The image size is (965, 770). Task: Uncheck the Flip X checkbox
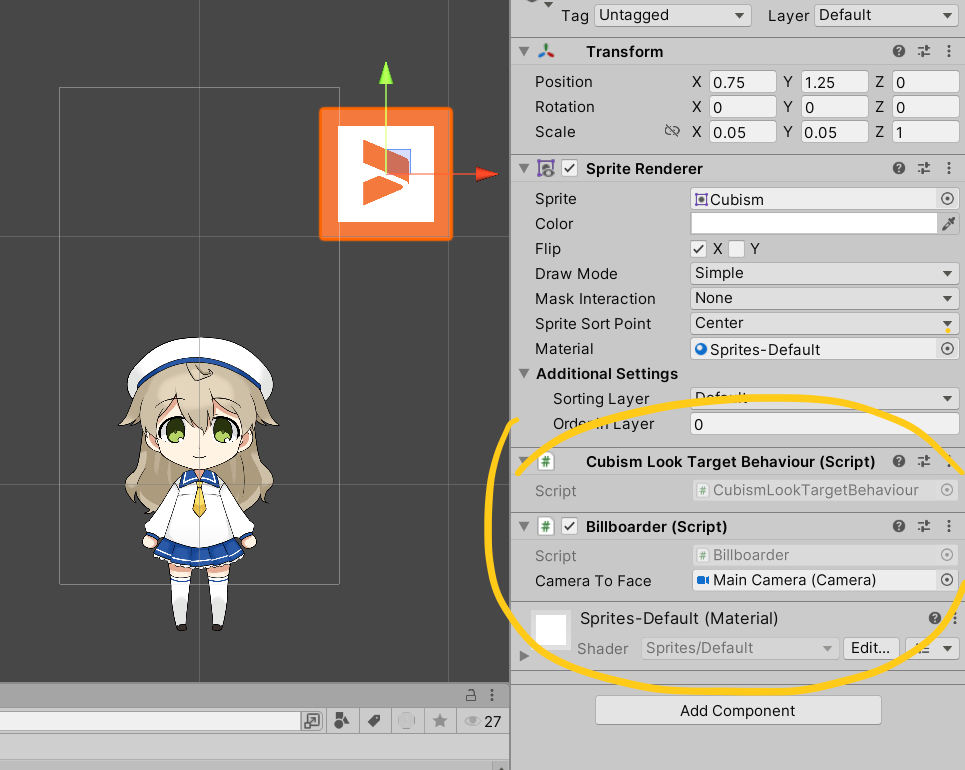(698, 249)
